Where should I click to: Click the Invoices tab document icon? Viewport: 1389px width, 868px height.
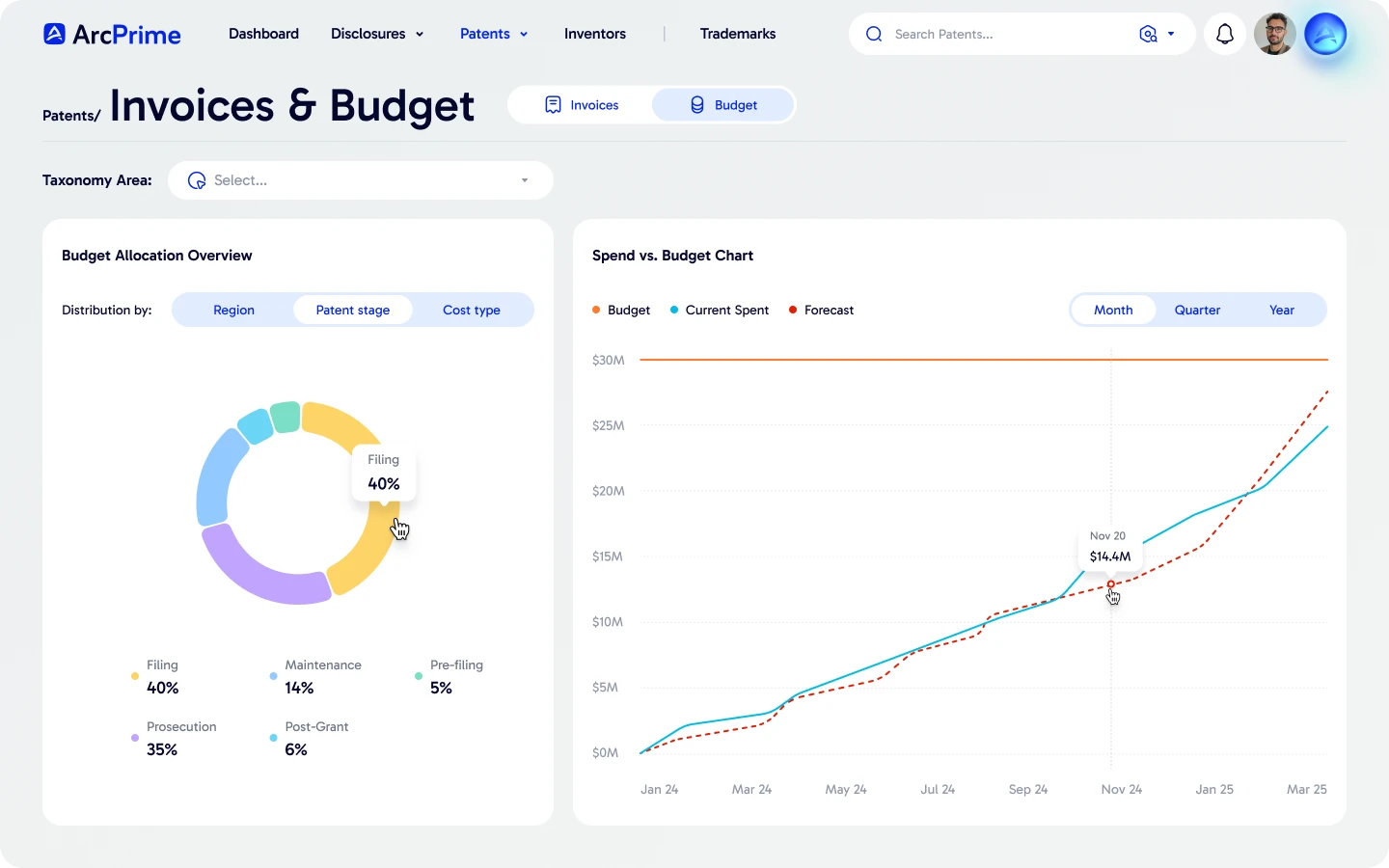(553, 105)
